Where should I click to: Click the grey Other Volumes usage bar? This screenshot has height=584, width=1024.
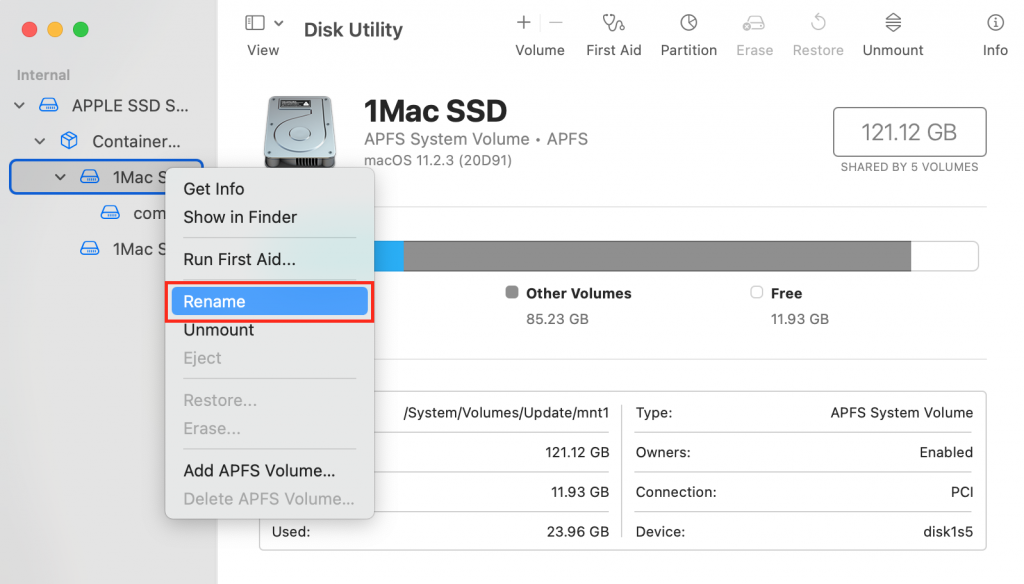pos(657,255)
